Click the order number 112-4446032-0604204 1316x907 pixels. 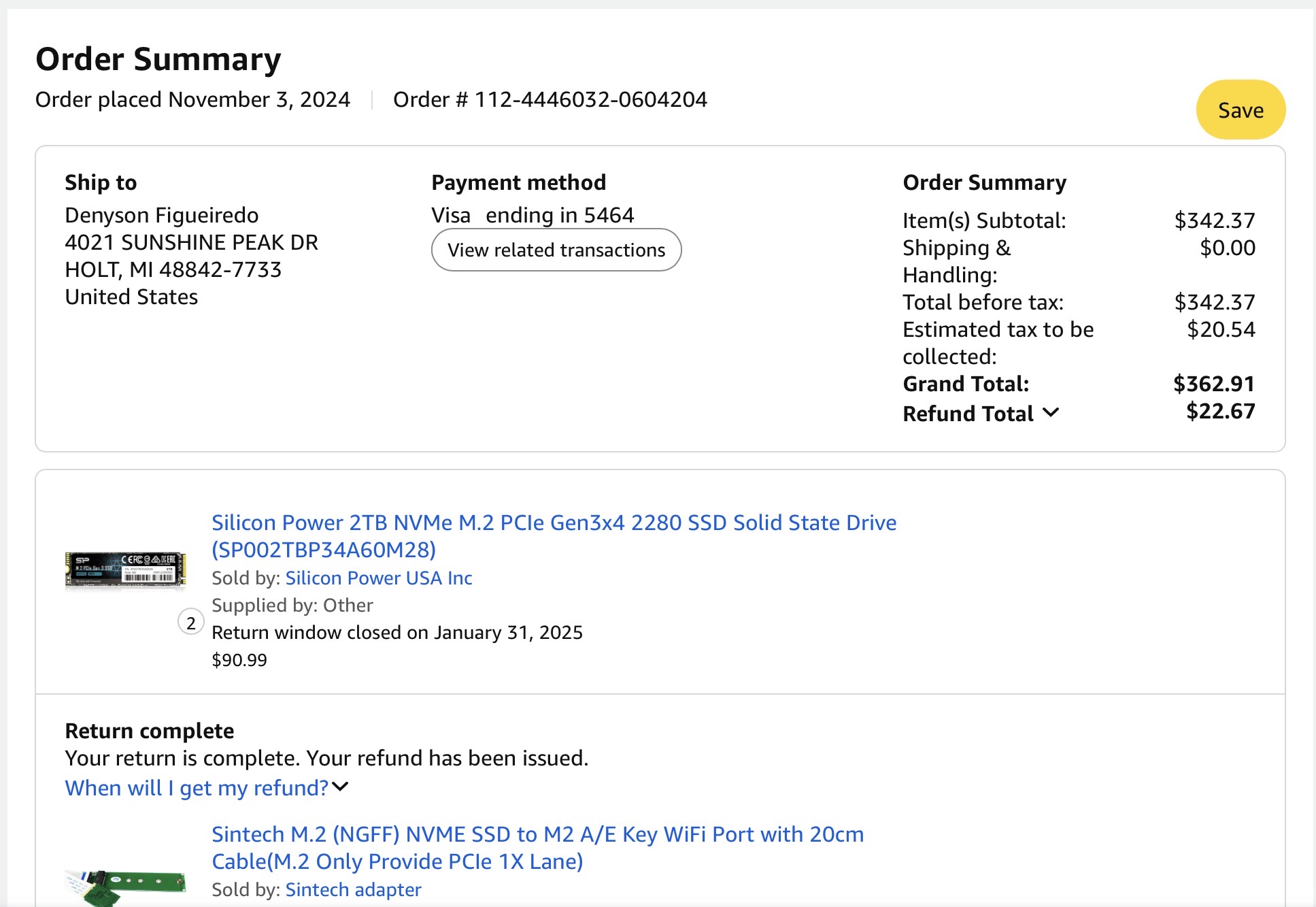tap(590, 100)
